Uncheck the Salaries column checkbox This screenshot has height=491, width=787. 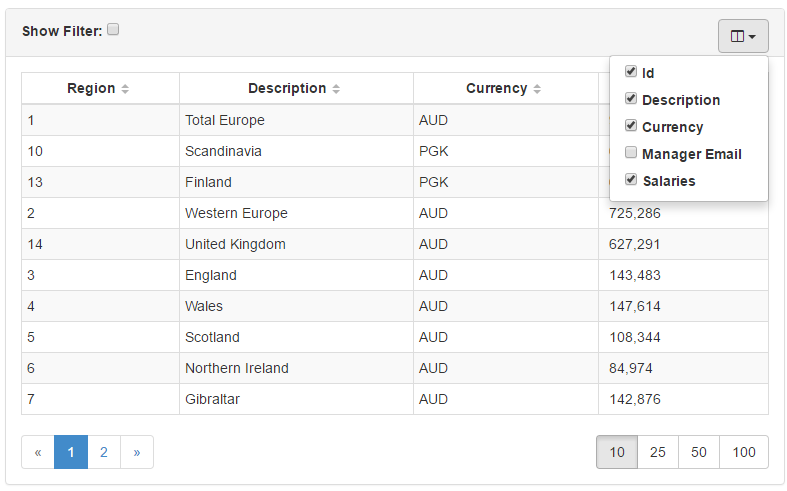coord(631,180)
